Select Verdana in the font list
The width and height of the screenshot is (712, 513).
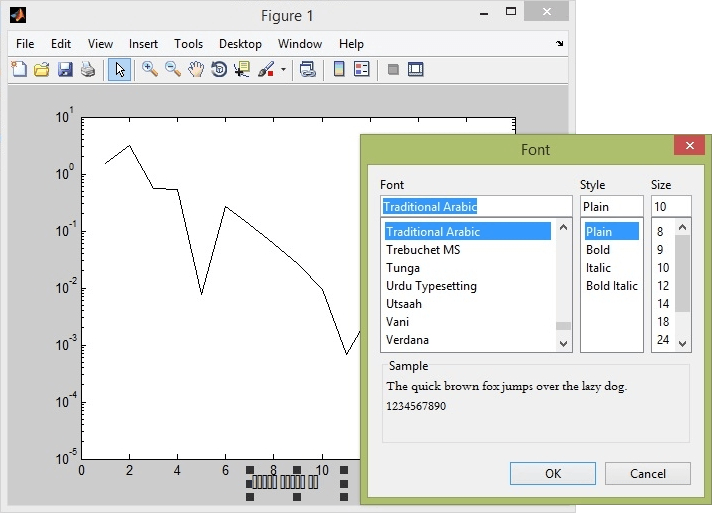pyautogui.click(x=468, y=340)
